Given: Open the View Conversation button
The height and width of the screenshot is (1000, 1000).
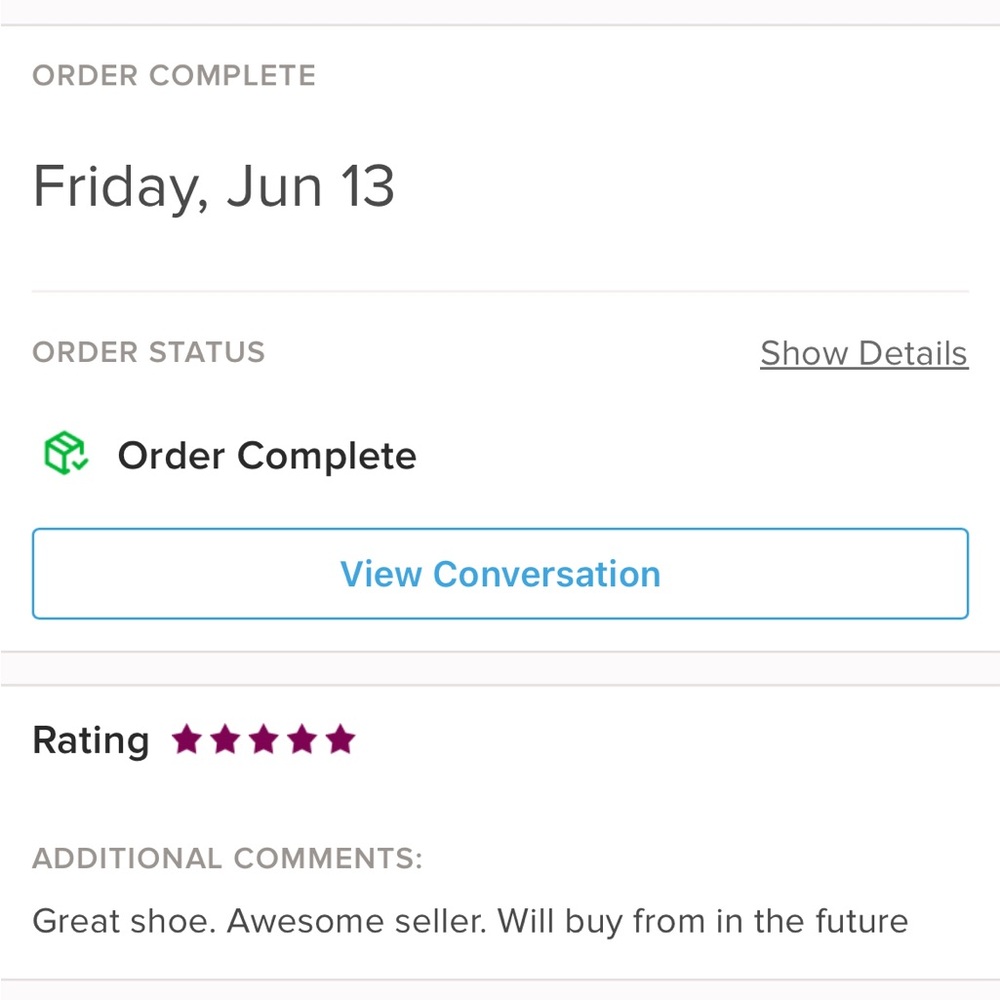Looking at the screenshot, I should (x=501, y=573).
